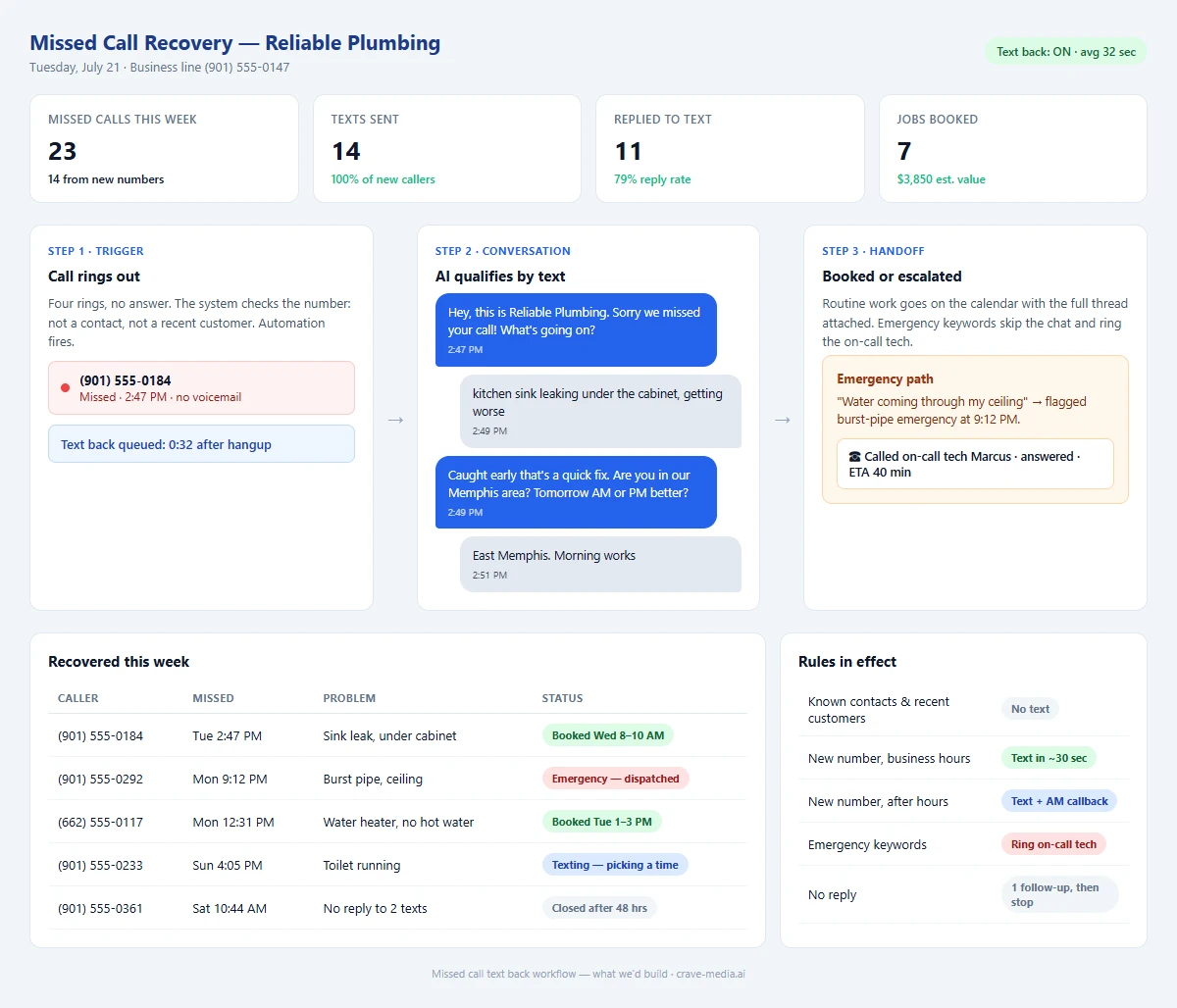Click the Recovered this week heading
This screenshot has width=1177, height=1008.
(x=119, y=662)
